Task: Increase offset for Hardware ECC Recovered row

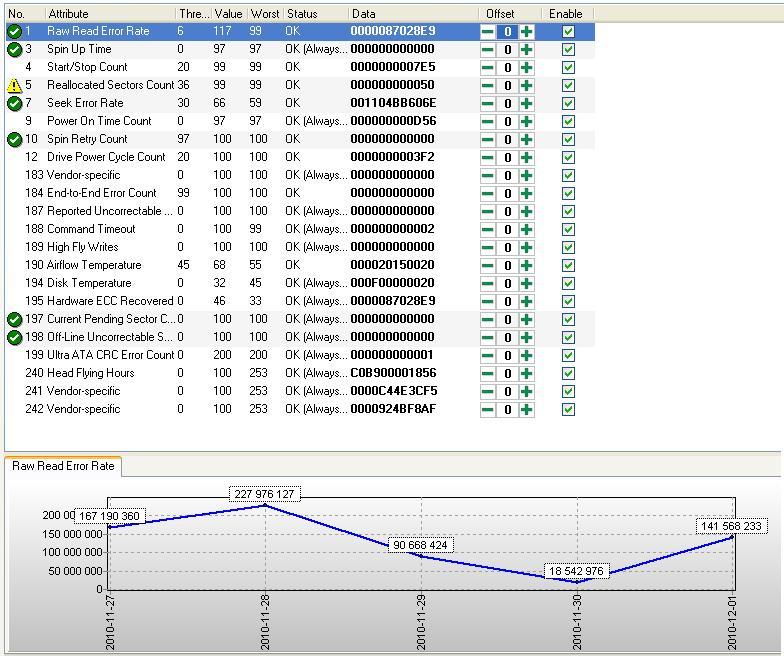Action: (x=526, y=302)
